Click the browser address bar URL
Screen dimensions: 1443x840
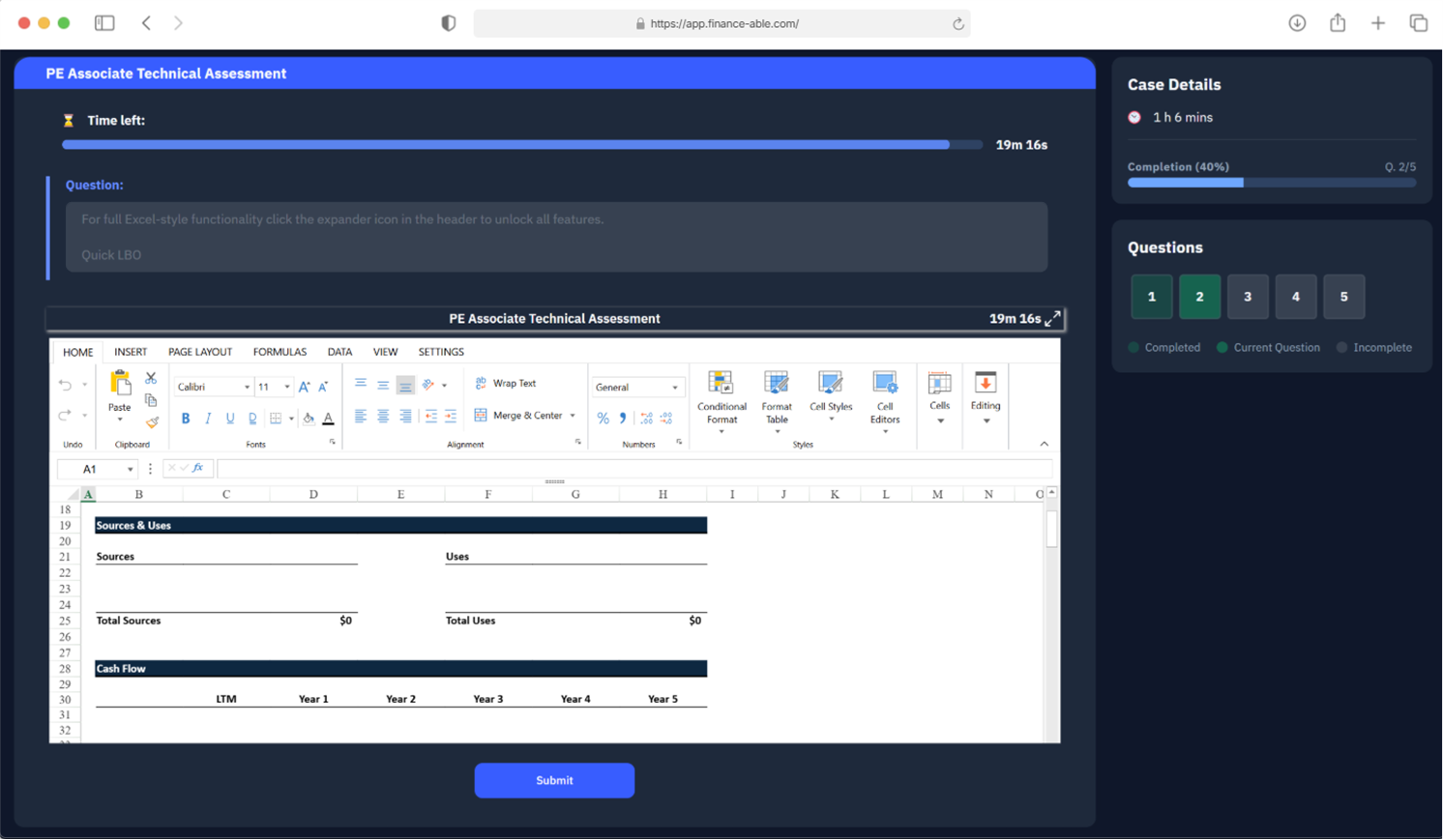tap(724, 23)
